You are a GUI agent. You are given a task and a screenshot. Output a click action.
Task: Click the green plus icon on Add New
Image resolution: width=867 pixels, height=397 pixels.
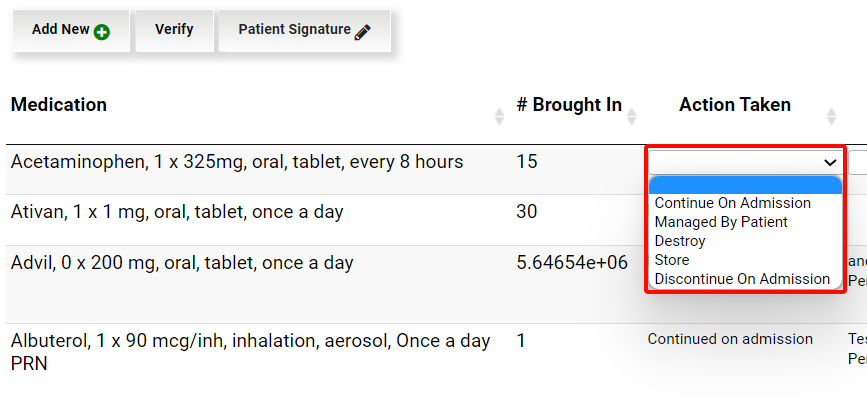click(101, 32)
